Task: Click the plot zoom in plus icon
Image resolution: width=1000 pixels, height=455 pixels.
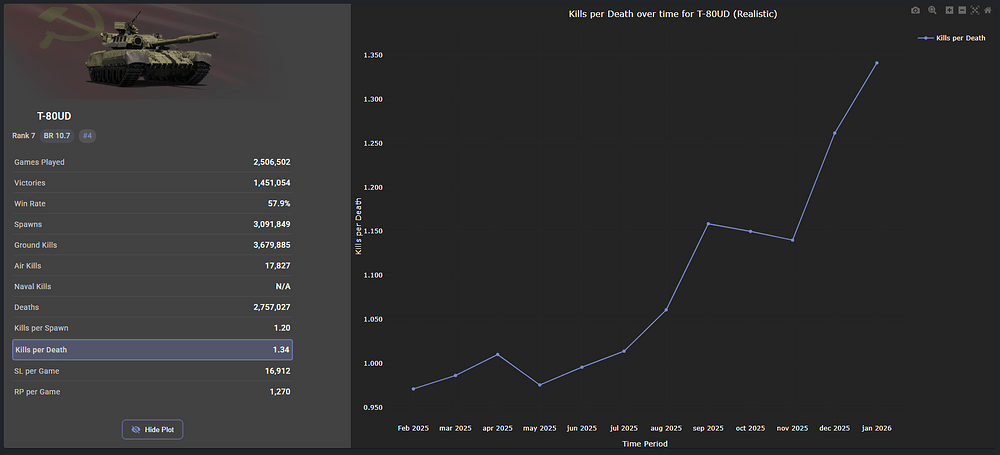Action: (950, 10)
